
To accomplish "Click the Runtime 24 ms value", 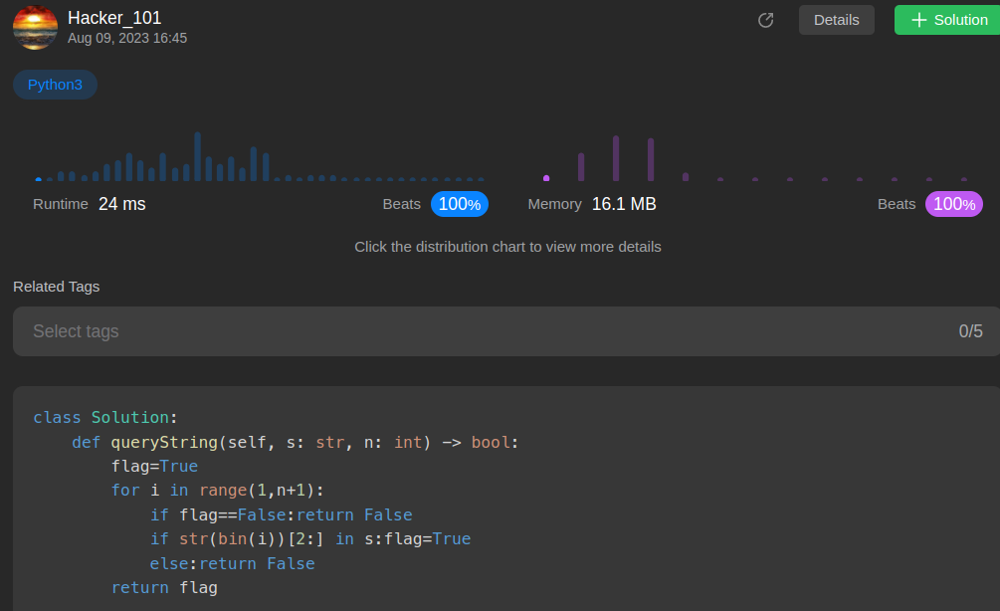I will [x=122, y=204].
